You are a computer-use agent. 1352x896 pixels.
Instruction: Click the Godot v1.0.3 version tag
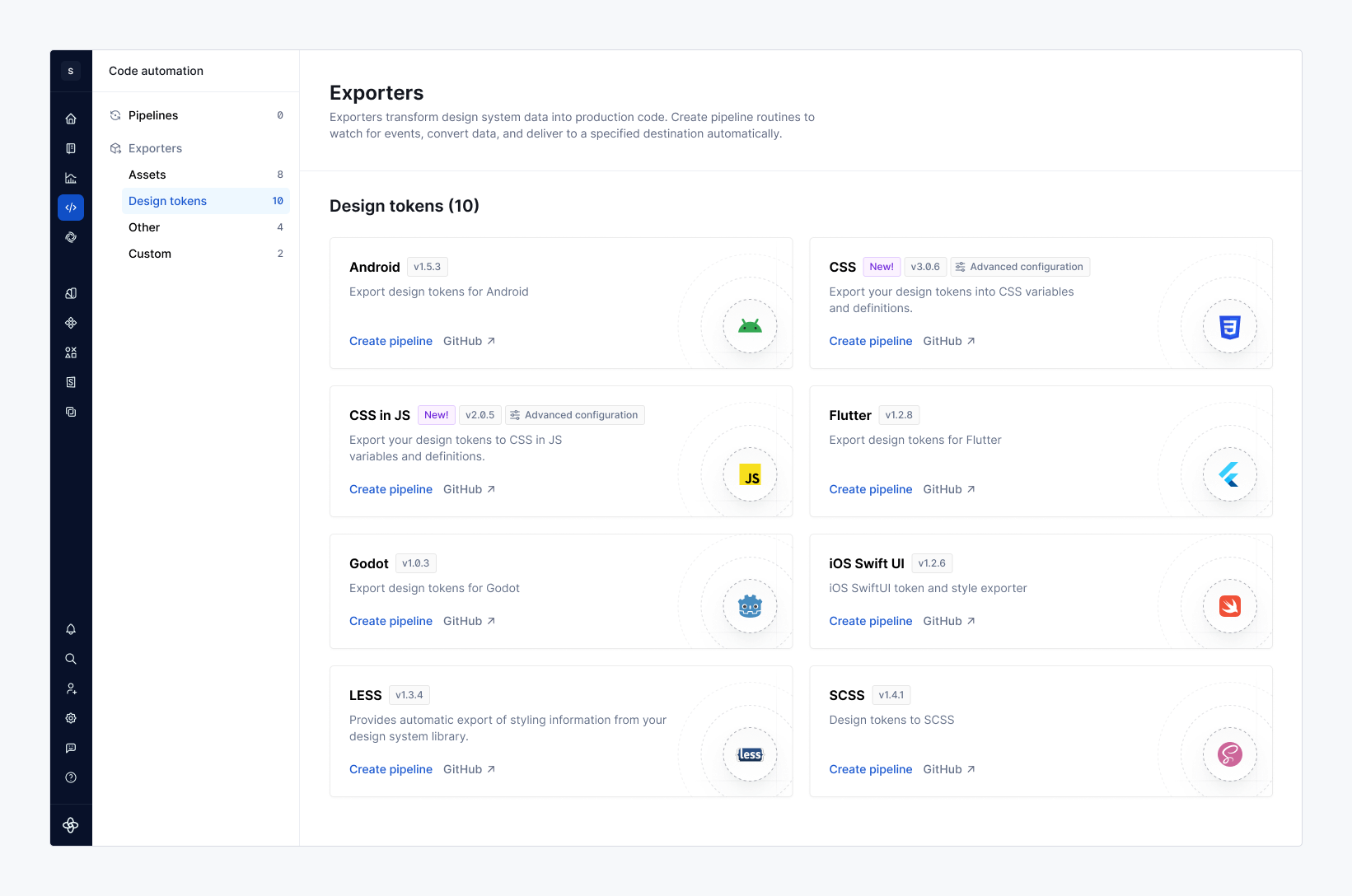[x=416, y=563]
